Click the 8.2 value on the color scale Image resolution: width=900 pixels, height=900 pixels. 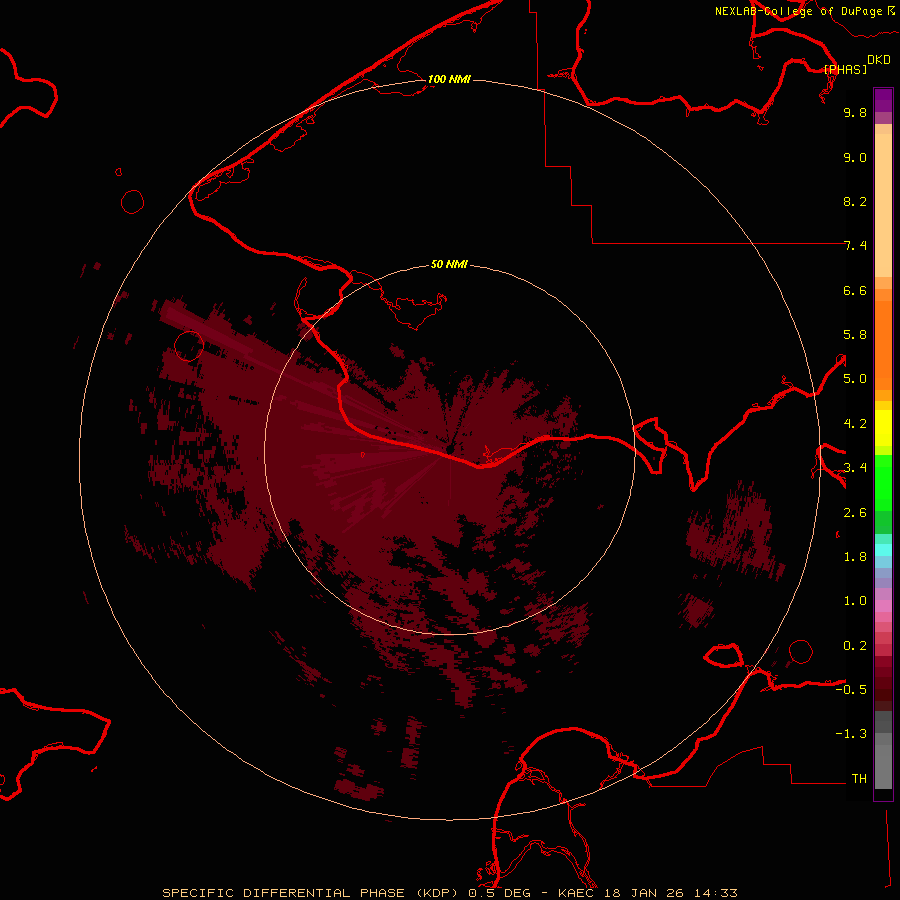coord(855,201)
